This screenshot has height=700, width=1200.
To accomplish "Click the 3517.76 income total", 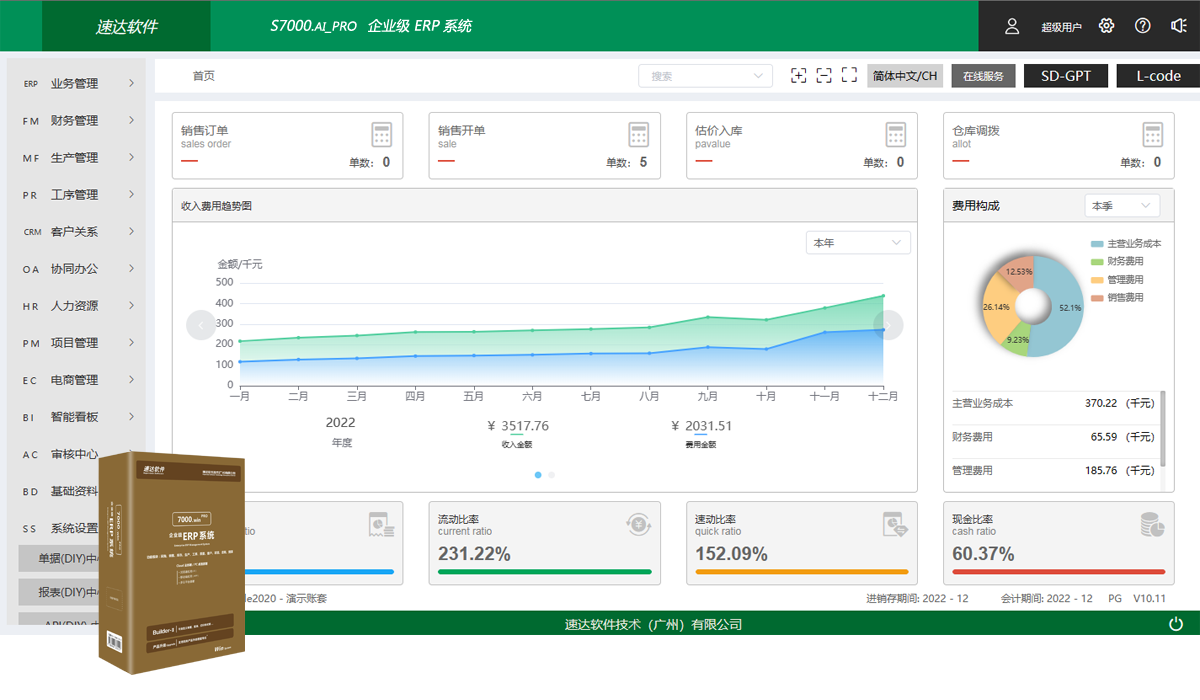I will [x=525, y=426].
